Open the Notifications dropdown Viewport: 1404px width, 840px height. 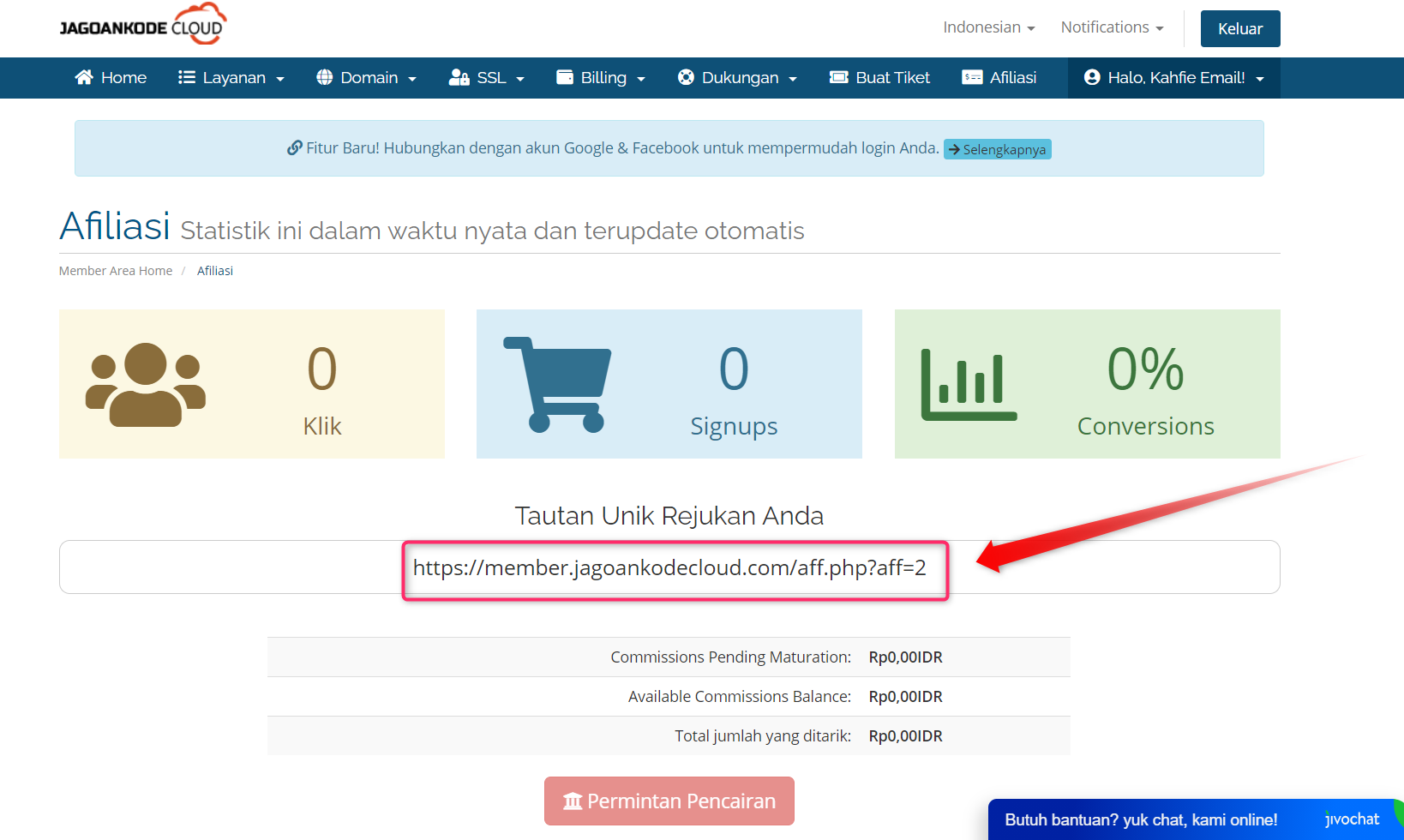point(1112,27)
